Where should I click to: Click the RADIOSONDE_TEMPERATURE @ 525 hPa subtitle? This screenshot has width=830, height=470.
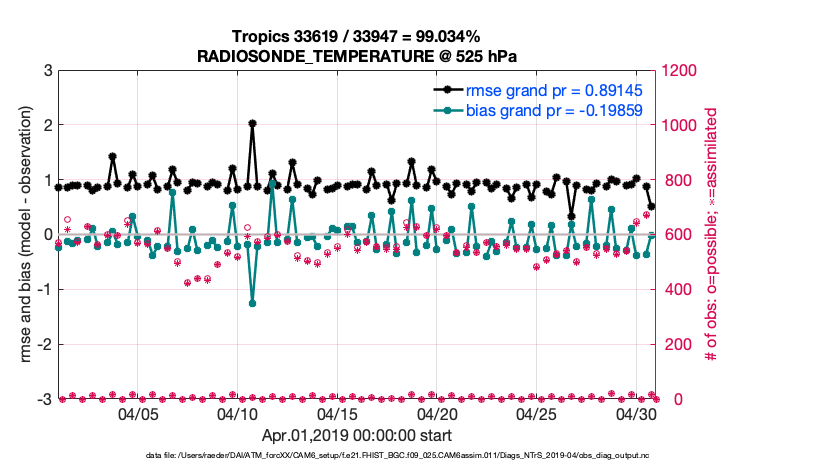click(x=357, y=55)
